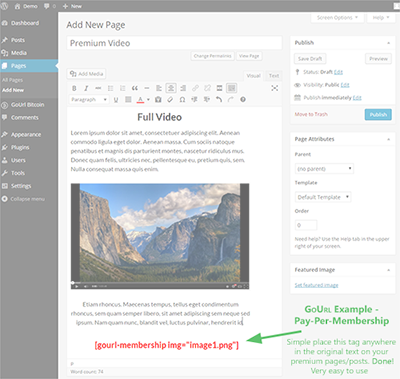Insert a special character (omega)
400x379 pixels.
[182, 100]
